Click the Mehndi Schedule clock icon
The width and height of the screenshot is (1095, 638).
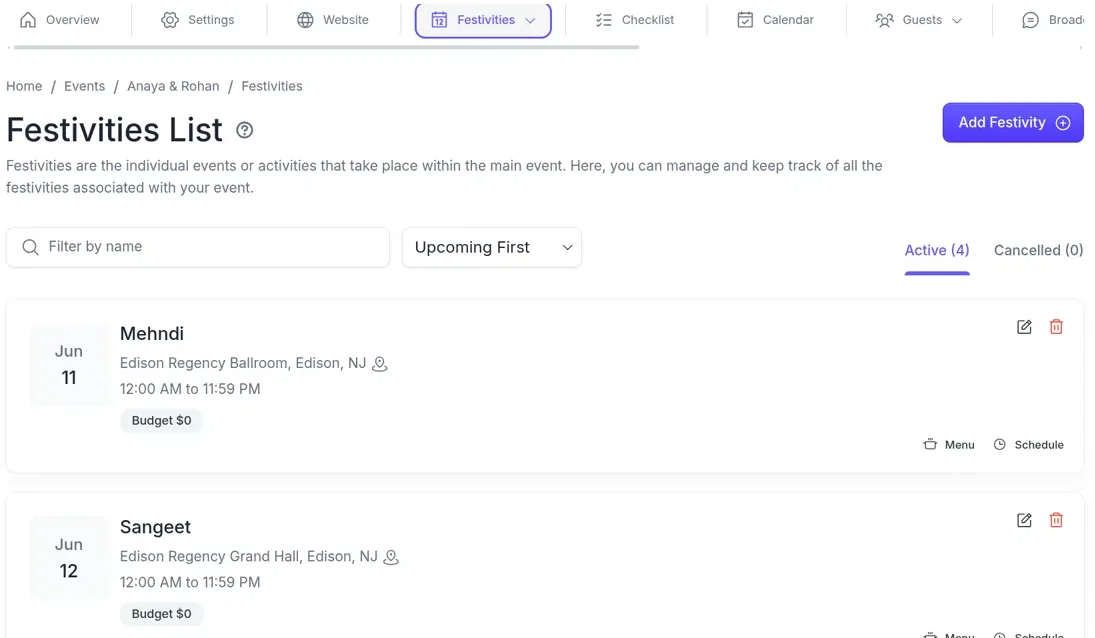tap(999, 445)
